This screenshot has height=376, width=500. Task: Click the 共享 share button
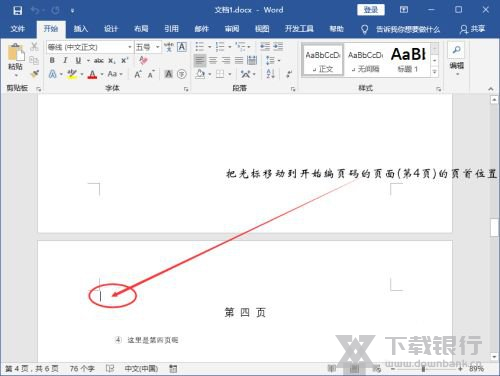coord(472,29)
